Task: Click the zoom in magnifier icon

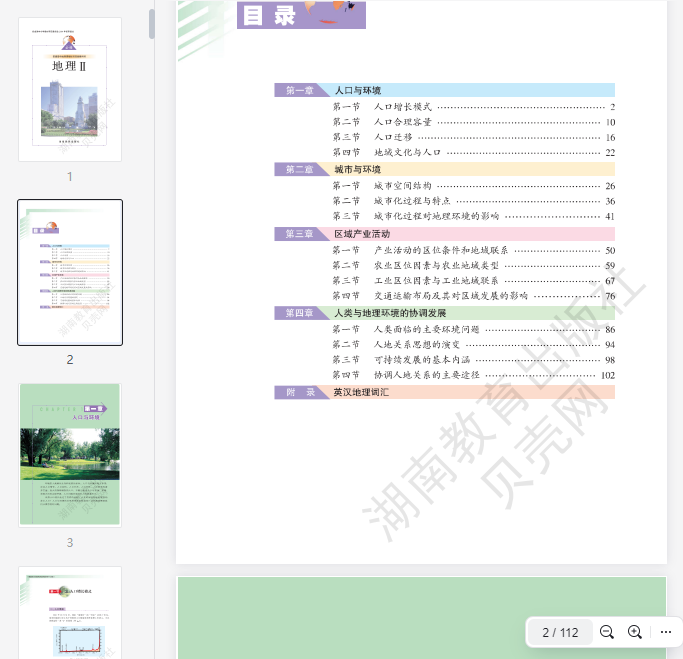Action: click(x=635, y=632)
